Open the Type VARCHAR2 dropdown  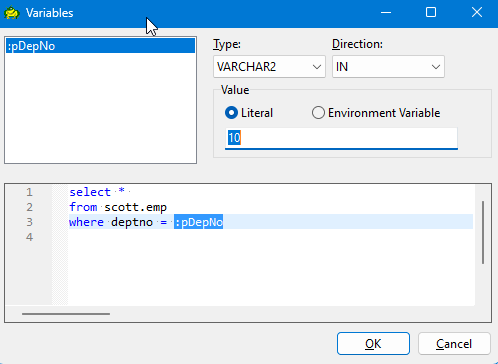tap(269, 67)
